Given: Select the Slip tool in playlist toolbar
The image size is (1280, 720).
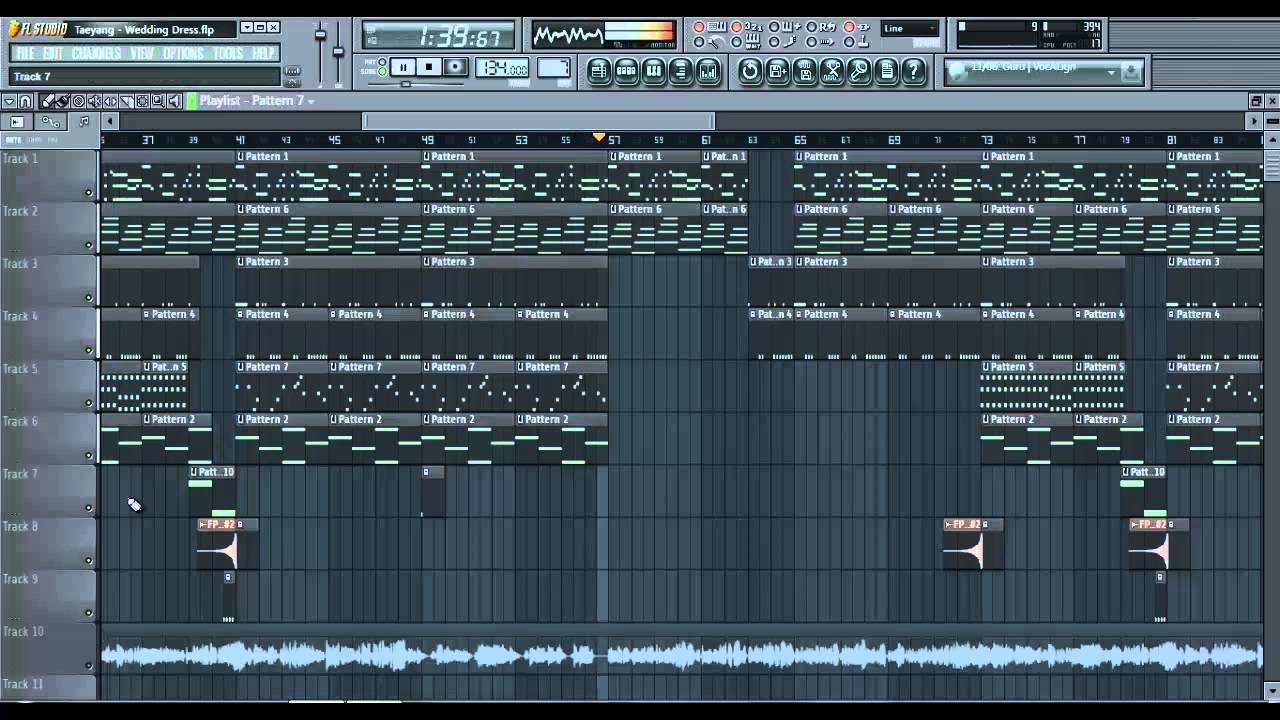Looking at the screenshot, I should [x=110, y=101].
